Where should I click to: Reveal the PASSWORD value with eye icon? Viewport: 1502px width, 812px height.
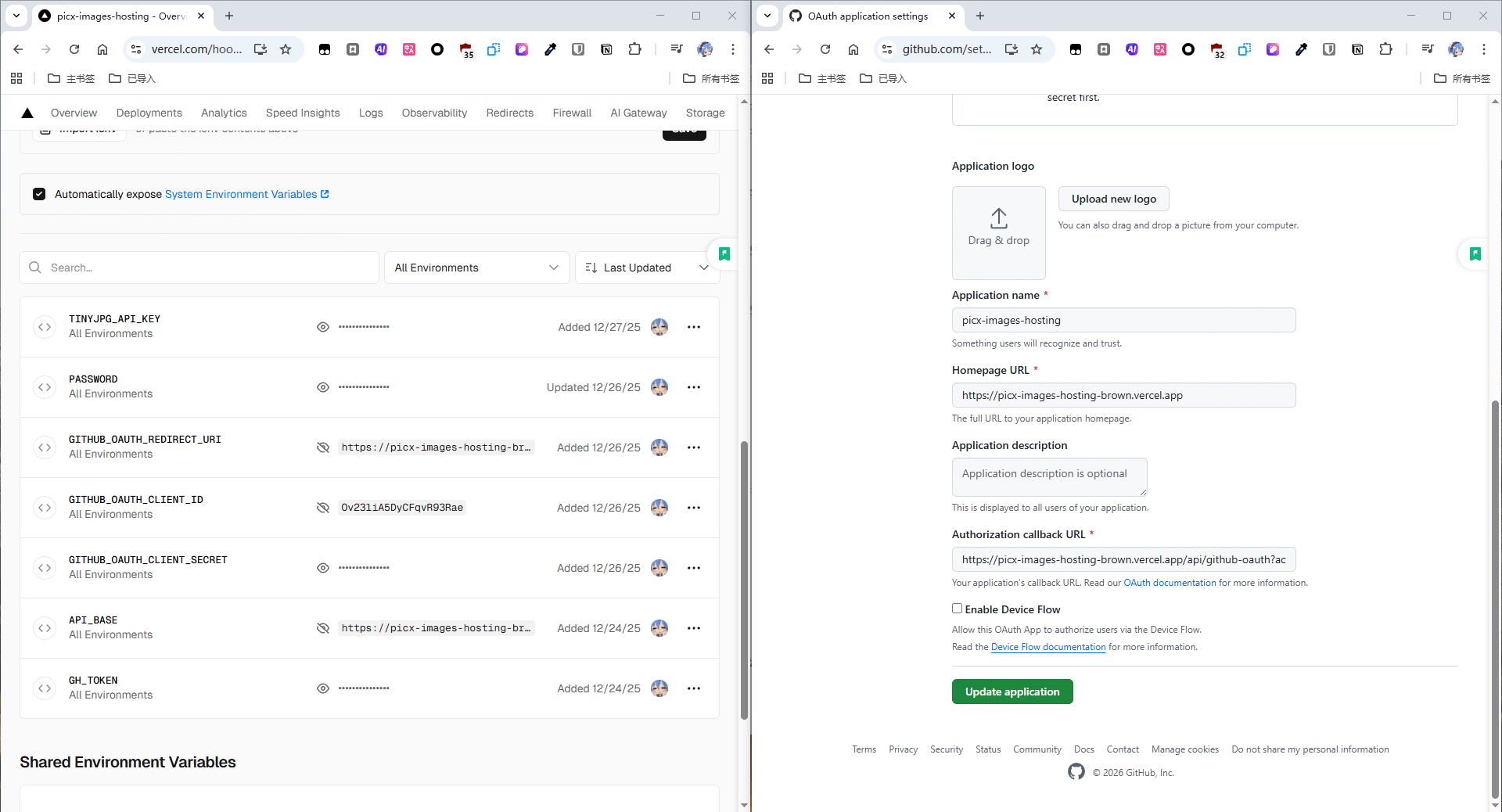click(322, 387)
